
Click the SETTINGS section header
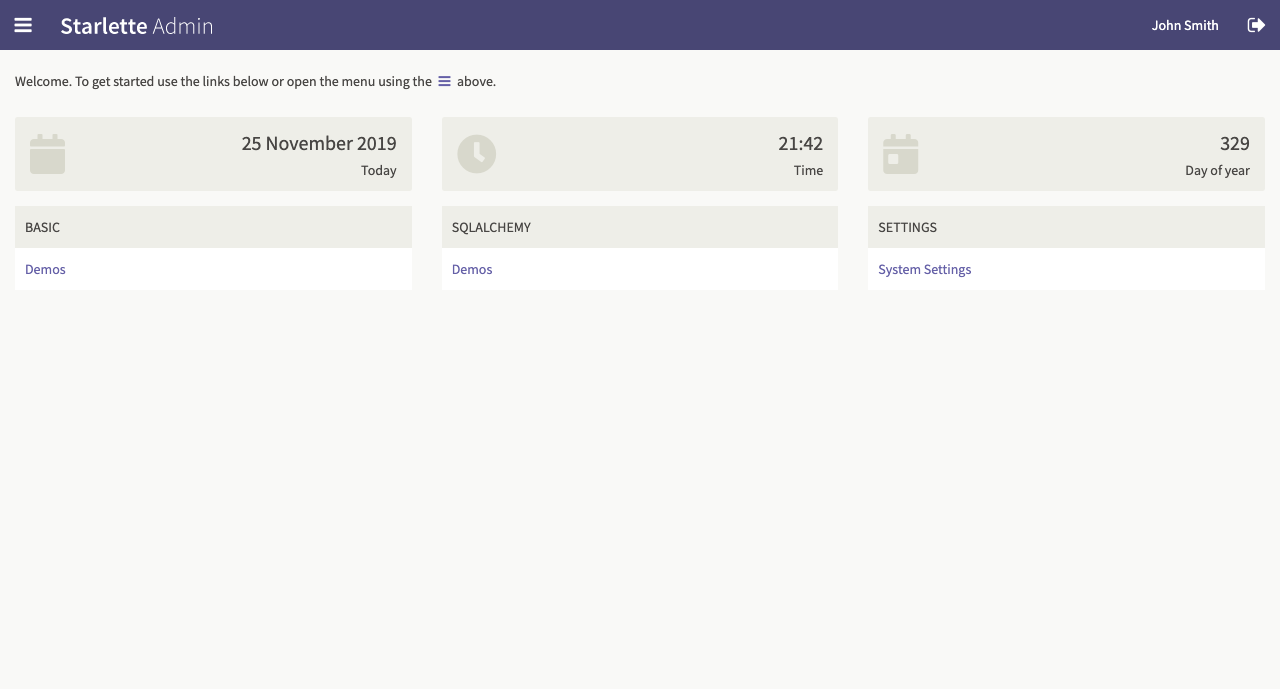coord(907,227)
